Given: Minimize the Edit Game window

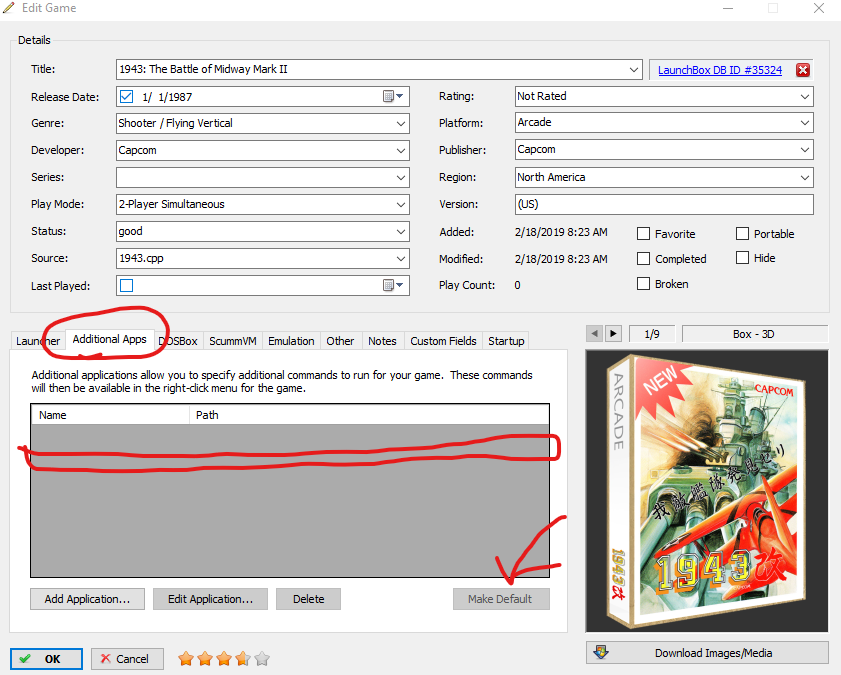Looking at the screenshot, I should (728, 8).
